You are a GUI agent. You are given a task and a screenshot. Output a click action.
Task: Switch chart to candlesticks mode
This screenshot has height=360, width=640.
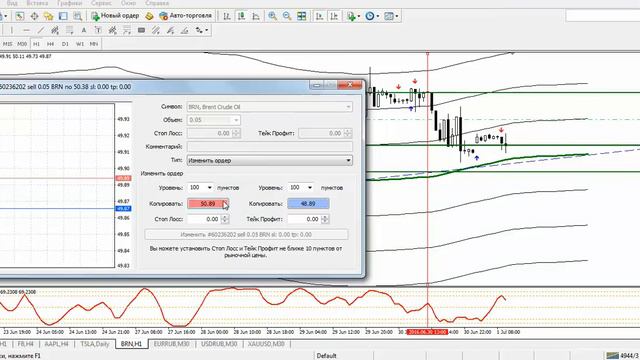click(x=241, y=16)
